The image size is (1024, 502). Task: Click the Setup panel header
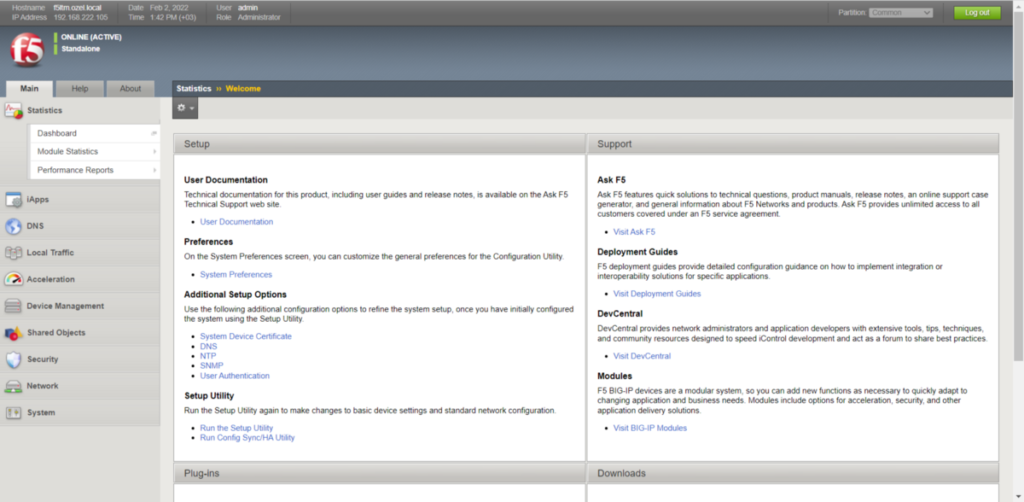pyautogui.click(x=379, y=144)
